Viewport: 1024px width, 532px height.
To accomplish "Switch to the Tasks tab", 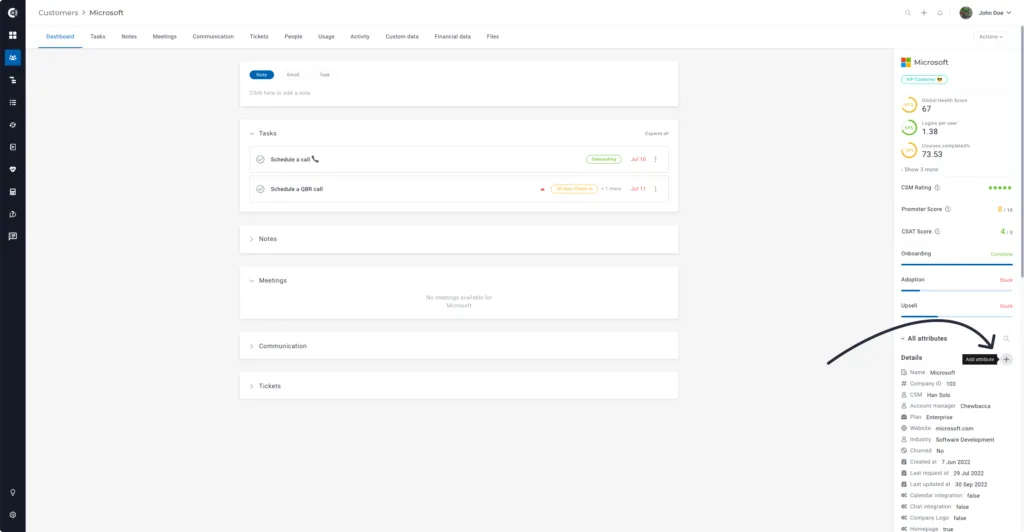I will pos(98,37).
